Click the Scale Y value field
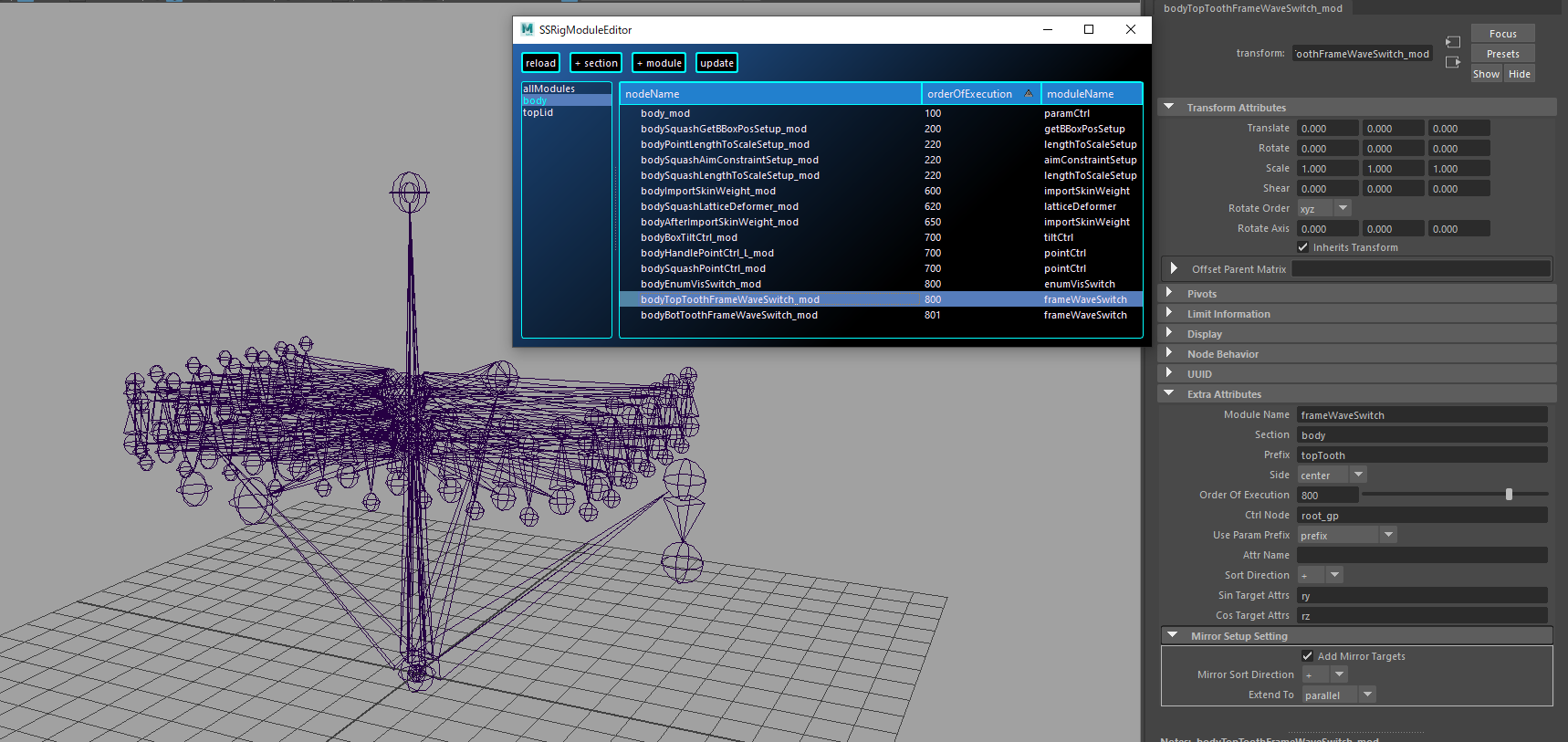Viewport: 1568px width, 742px height. pos(1394,168)
